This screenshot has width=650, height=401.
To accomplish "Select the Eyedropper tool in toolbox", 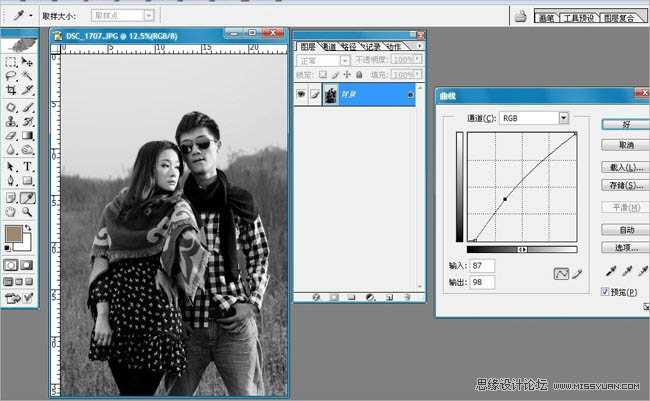I will click(x=27, y=198).
